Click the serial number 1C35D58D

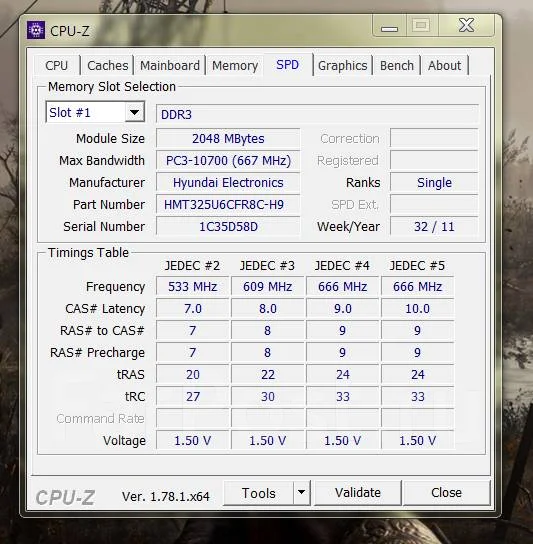[228, 227]
